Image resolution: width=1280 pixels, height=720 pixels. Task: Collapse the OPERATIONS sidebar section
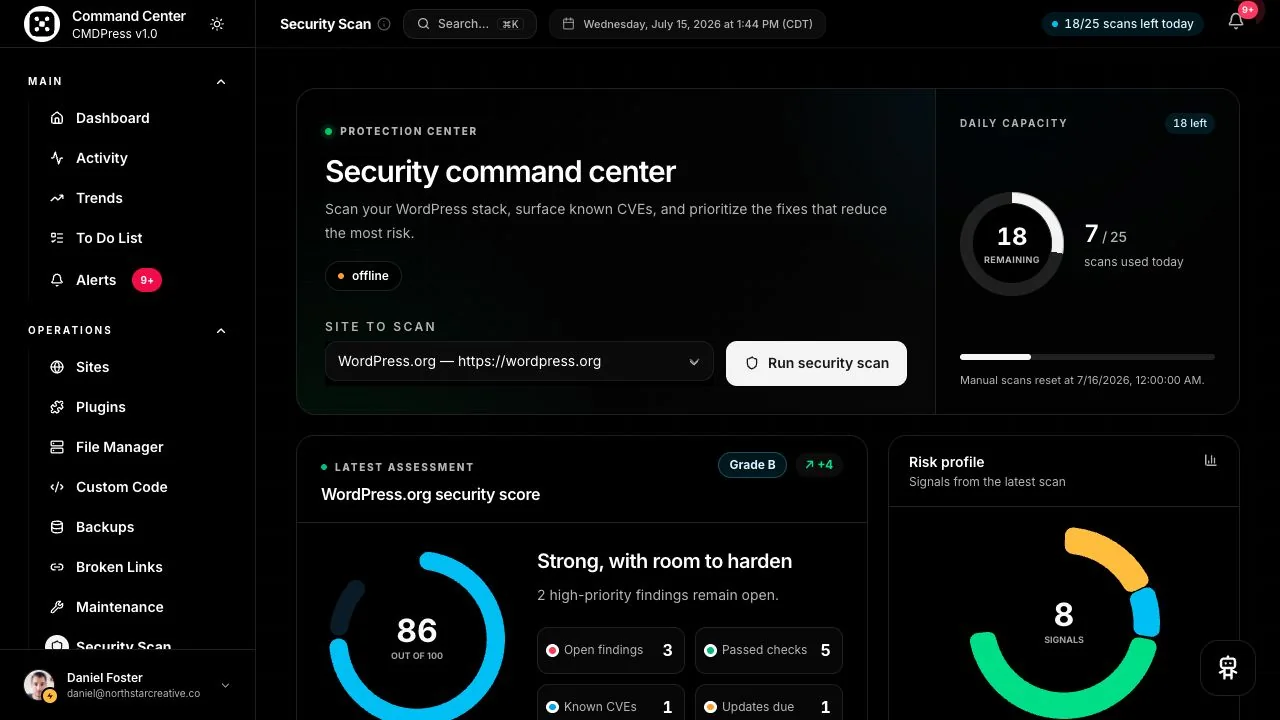click(x=221, y=331)
